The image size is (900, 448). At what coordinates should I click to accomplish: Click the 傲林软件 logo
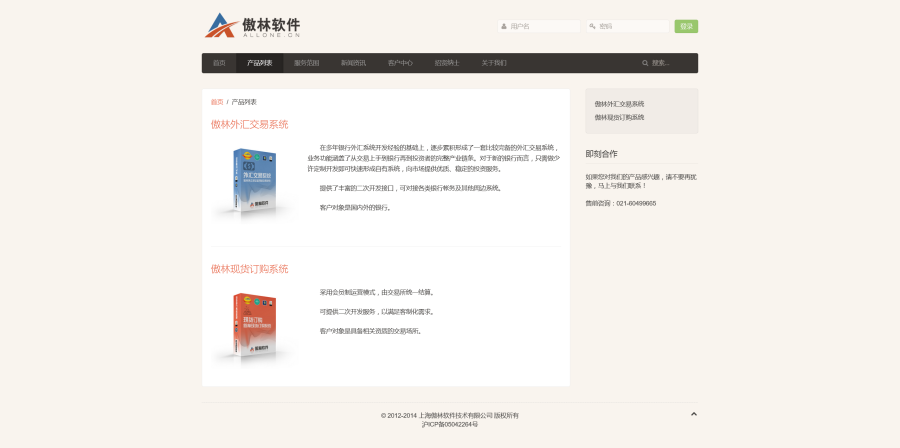(253, 26)
